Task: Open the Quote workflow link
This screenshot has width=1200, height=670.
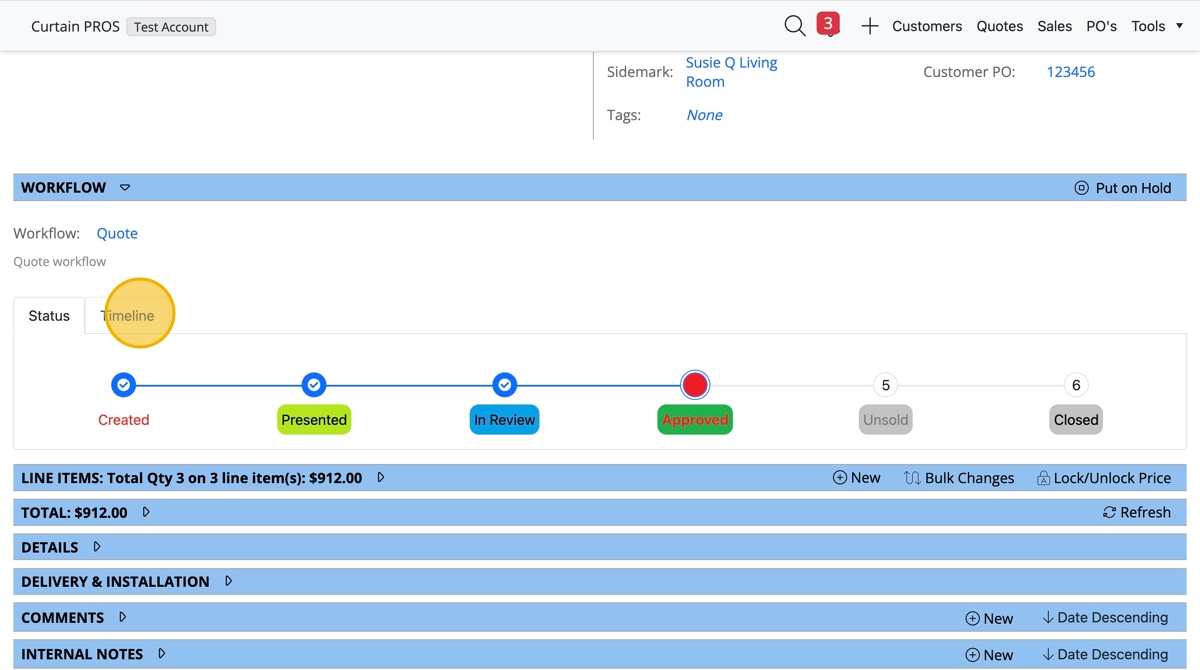Action: [117, 233]
